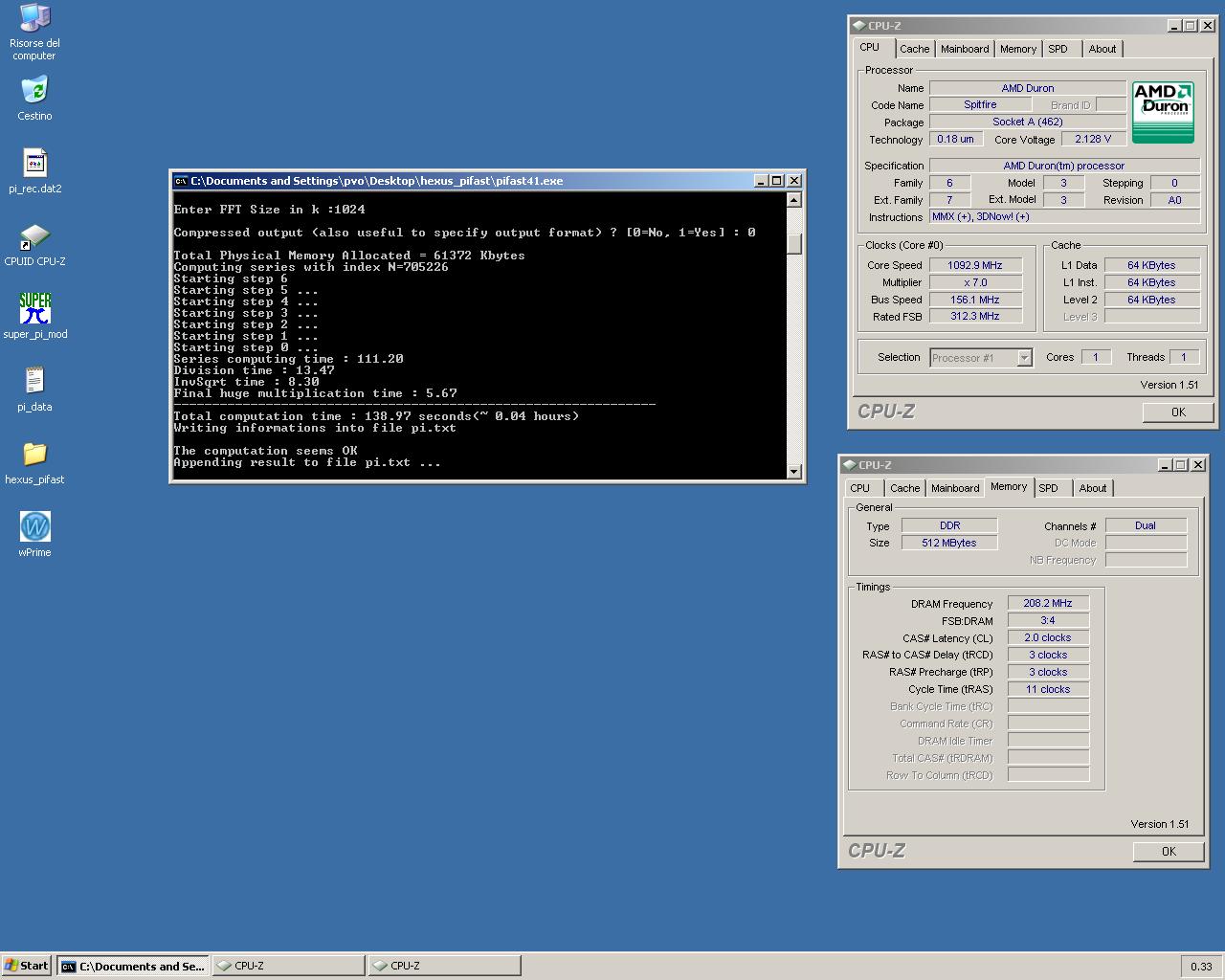The height and width of the screenshot is (980, 1225).
Task: Open Mainboard tab in bottom CPU-Z window
Action: [x=955, y=488]
